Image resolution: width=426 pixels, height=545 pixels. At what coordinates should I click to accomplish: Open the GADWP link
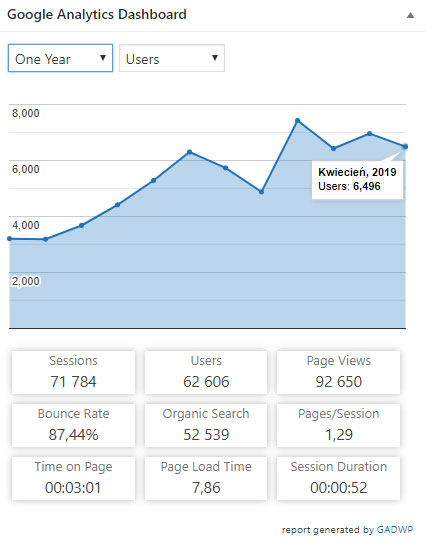pos(395,530)
